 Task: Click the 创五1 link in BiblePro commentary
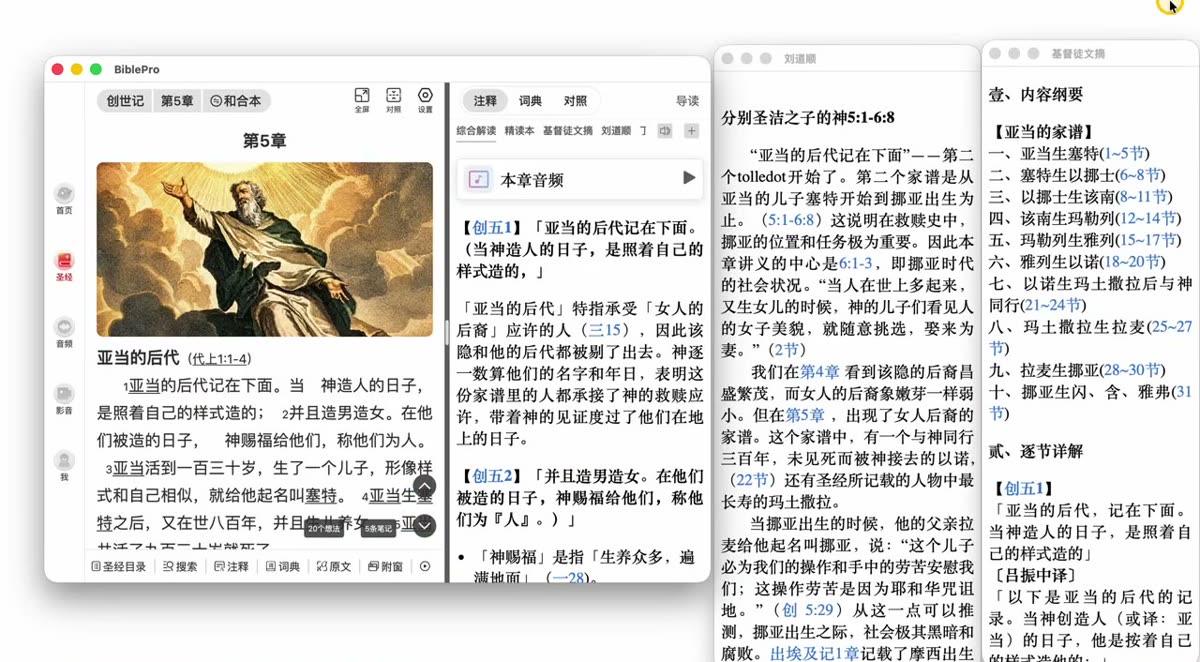click(492, 227)
